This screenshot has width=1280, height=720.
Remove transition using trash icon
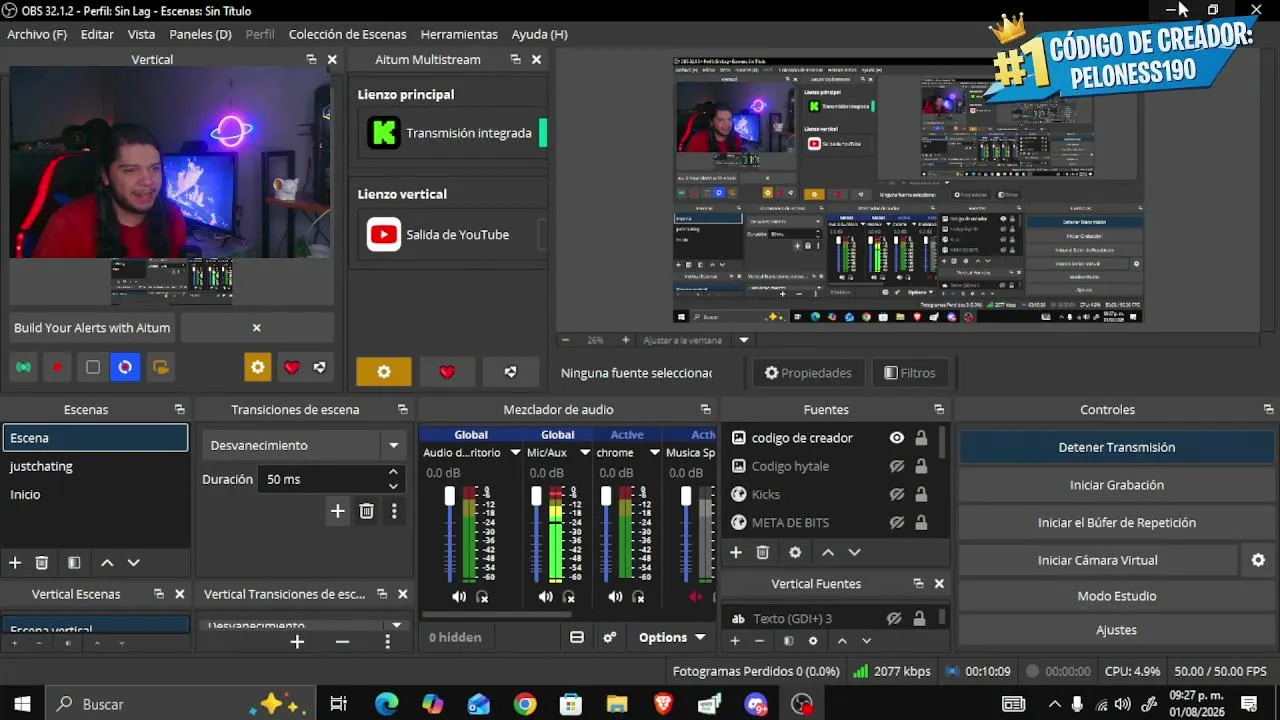click(366, 511)
